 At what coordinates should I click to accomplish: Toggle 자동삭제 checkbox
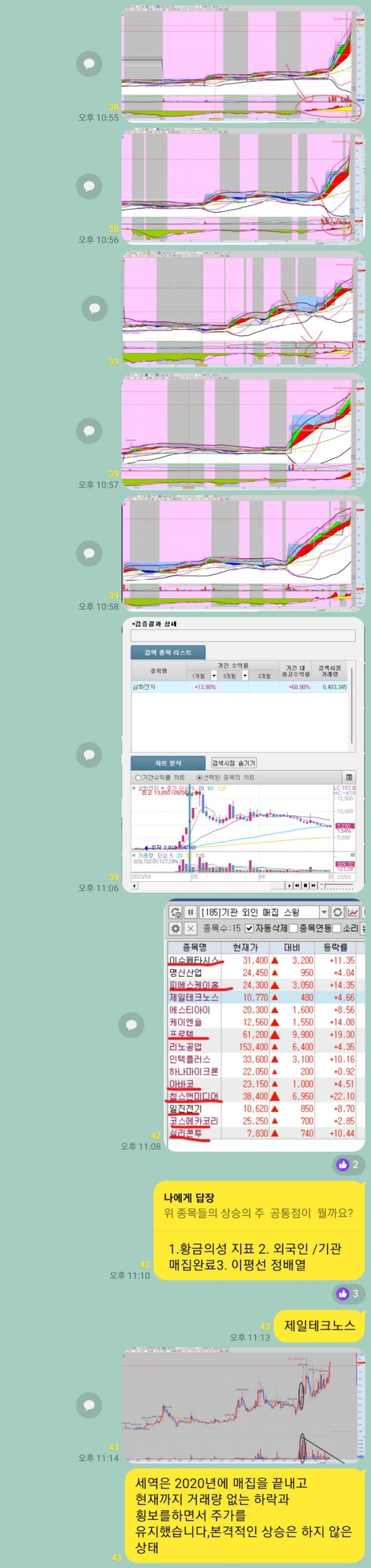[x=249, y=928]
